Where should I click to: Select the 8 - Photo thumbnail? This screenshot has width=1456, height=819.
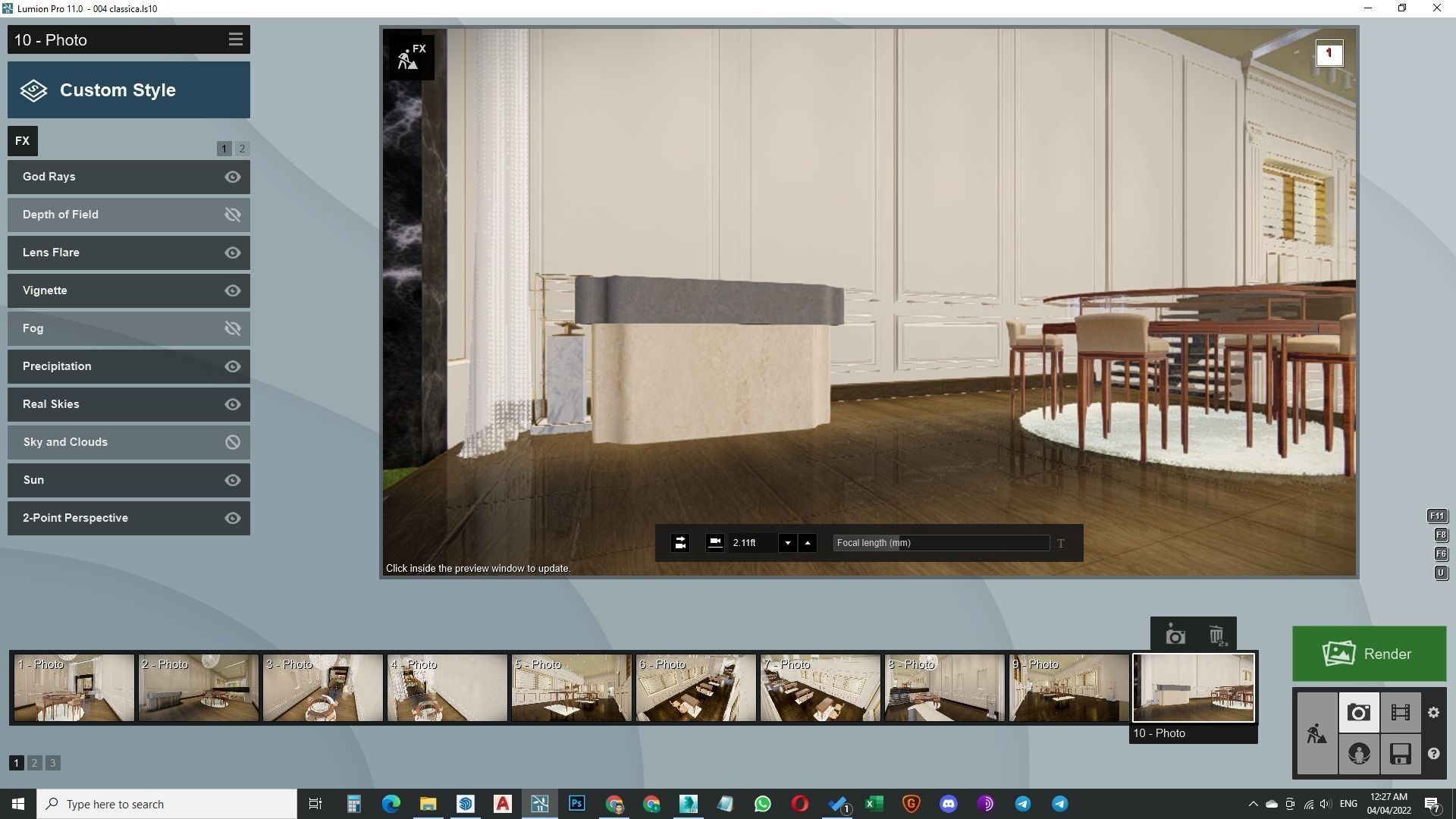pyautogui.click(x=944, y=688)
